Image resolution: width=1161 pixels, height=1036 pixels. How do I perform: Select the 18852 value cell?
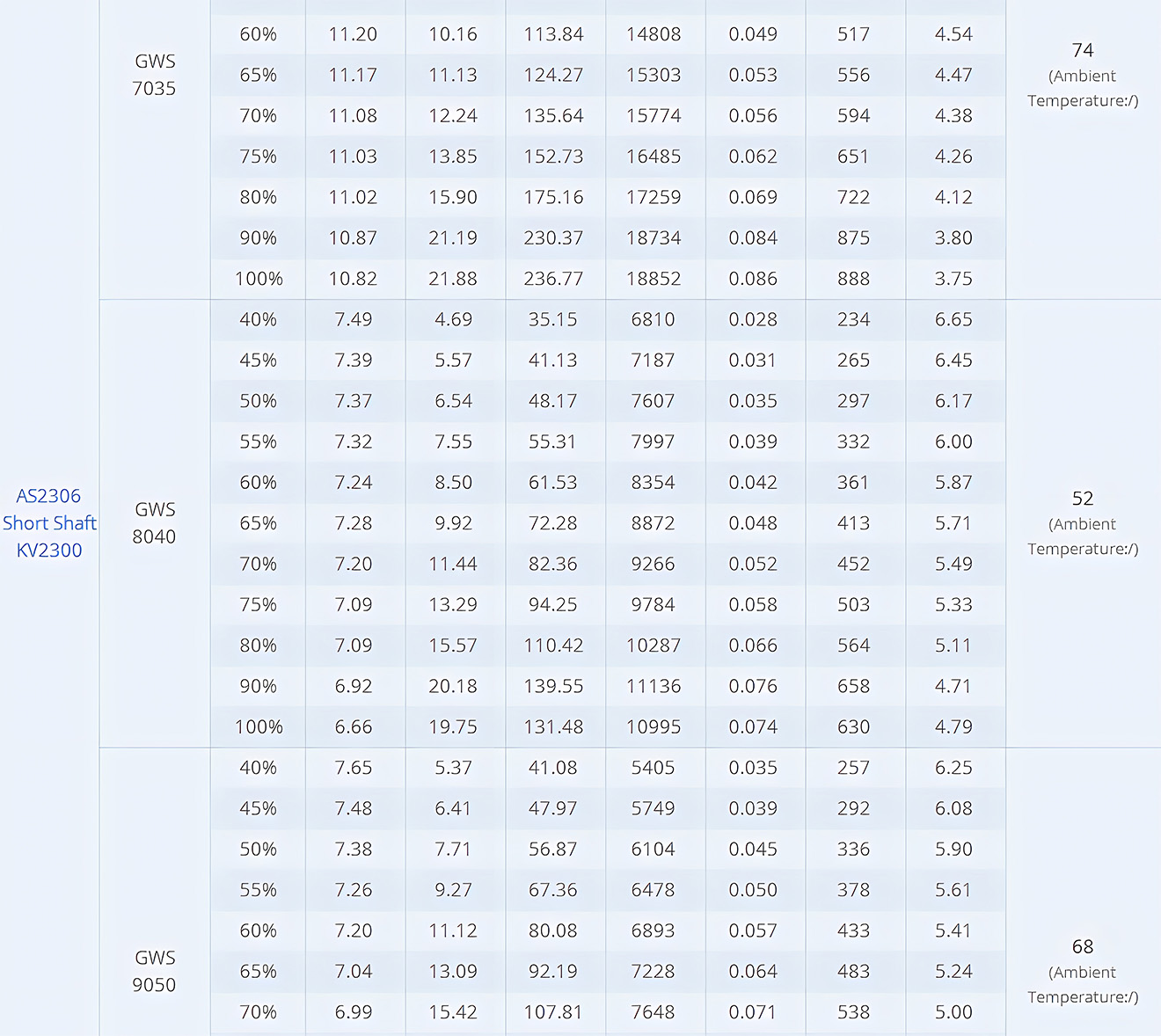(654, 279)
